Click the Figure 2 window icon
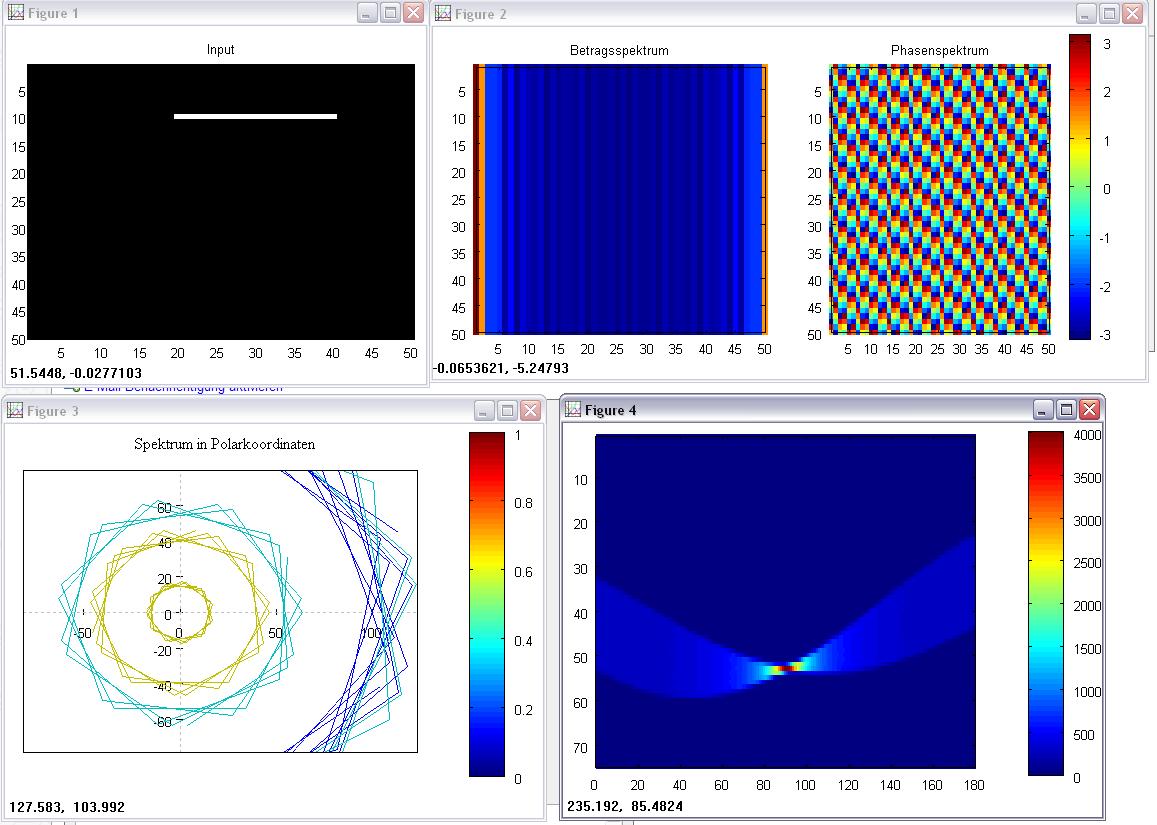1157x825 pixels. [443, 13]
